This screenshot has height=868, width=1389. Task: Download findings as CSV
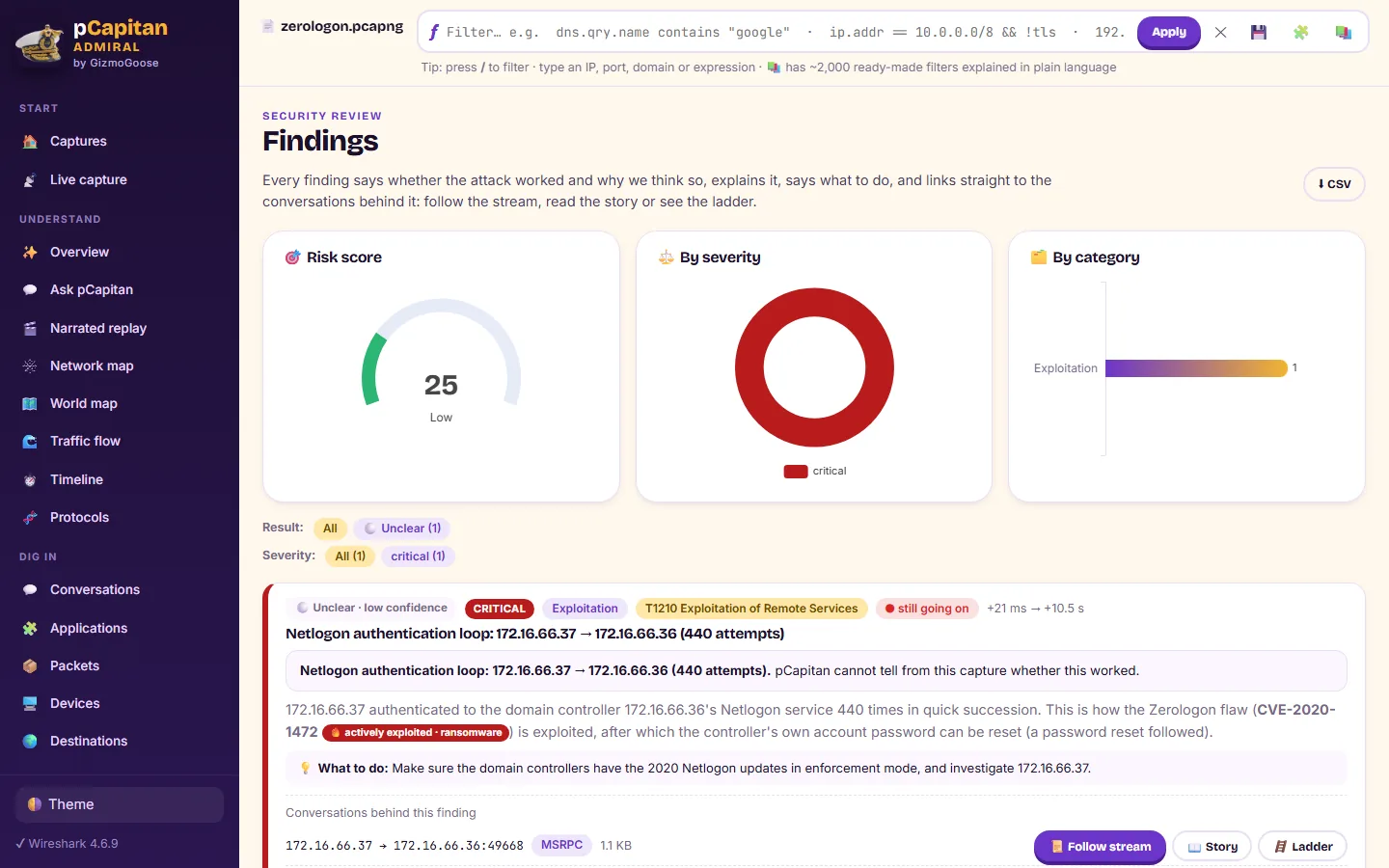click(1334, 184)
